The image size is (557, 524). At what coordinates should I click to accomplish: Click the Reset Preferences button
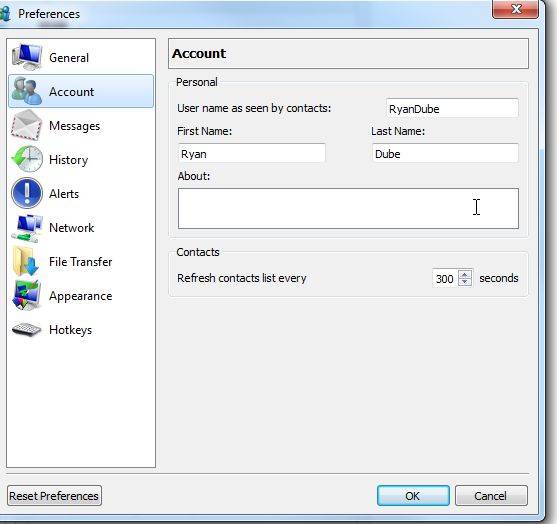(54, 496)
